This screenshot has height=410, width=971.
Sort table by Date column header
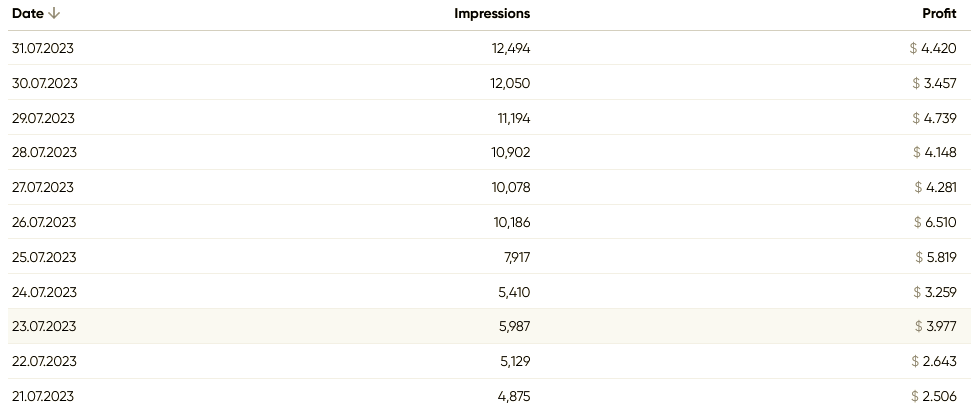[x=28, y=14]
